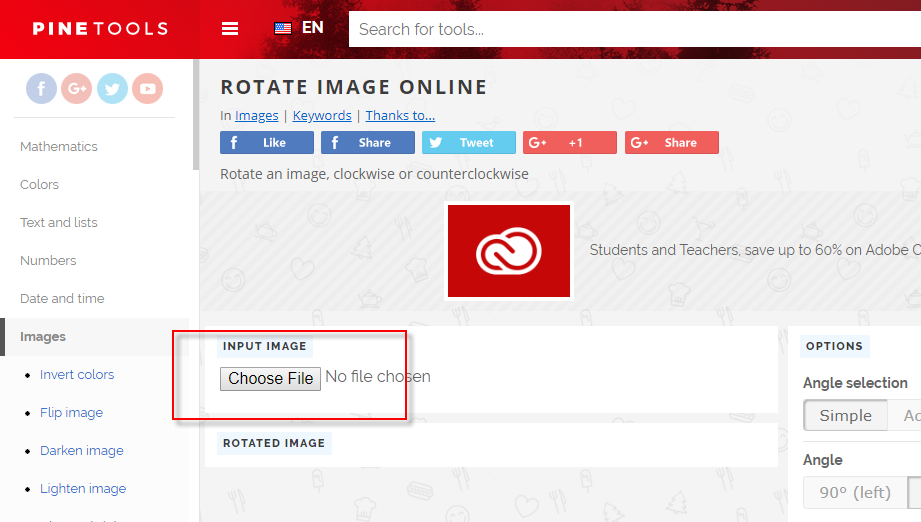This screenshot has height=522, width=921.
Task: Click the Google Plus Share button
Action: (x=671, y=143)
